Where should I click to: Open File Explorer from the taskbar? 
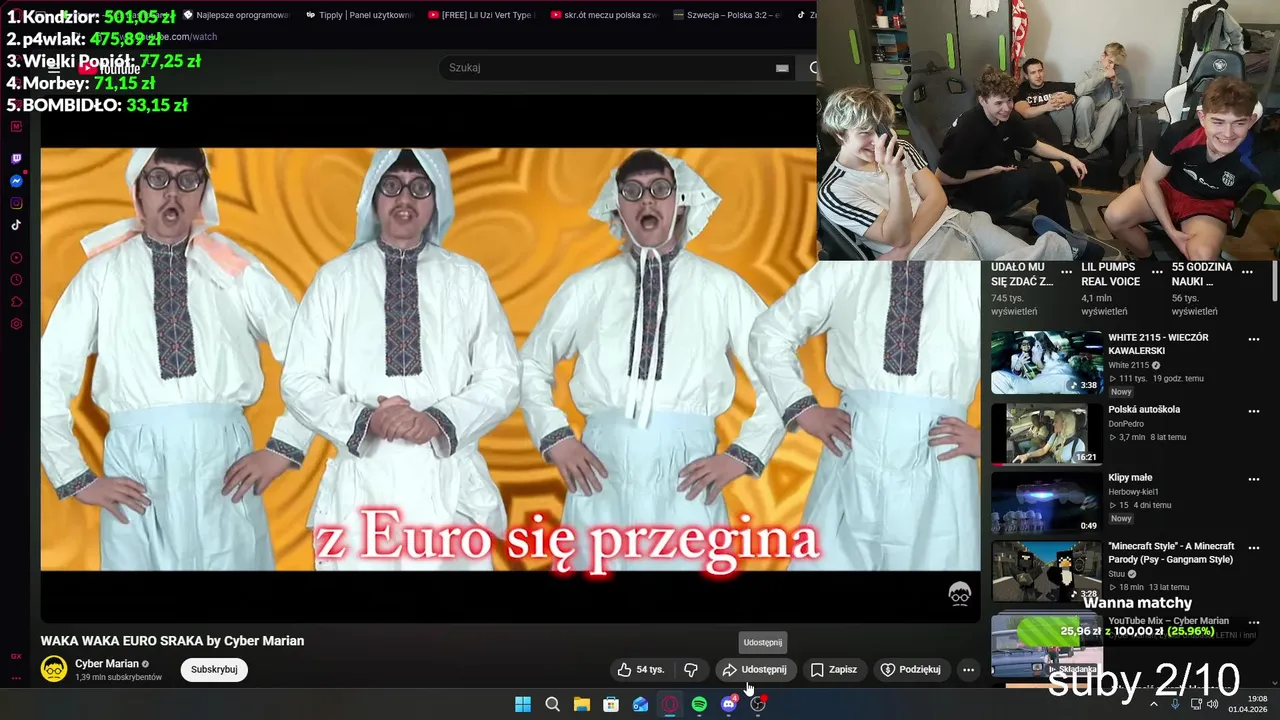pos(581,704)
